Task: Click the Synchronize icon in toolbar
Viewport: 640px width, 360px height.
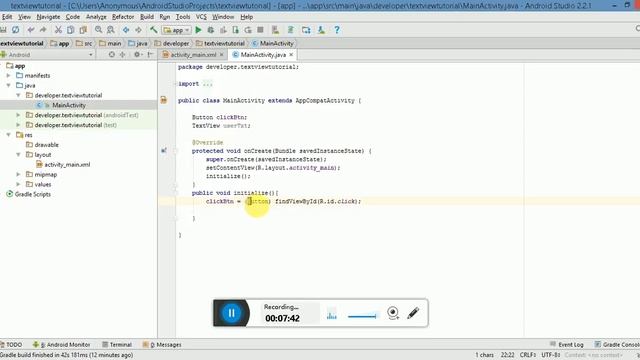Action: pyautogui.click(x=16, y=30)
